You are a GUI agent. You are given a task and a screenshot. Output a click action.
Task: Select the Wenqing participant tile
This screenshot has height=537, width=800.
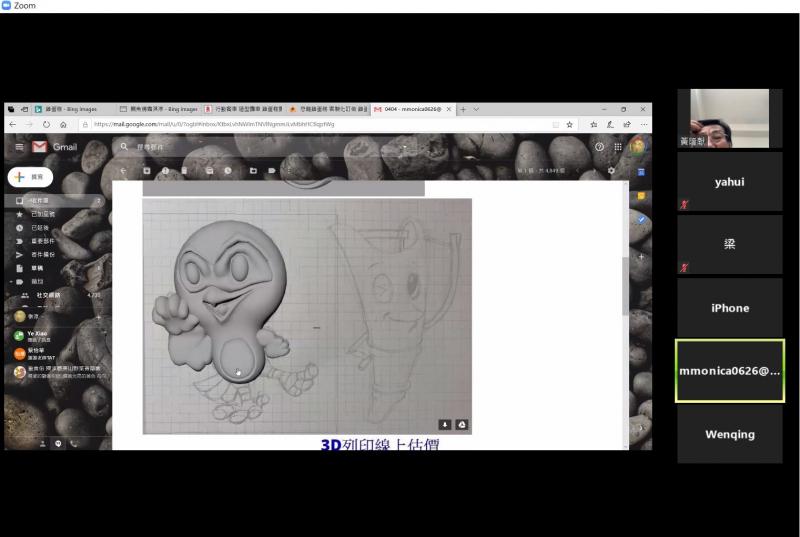(x=729, y=434)
